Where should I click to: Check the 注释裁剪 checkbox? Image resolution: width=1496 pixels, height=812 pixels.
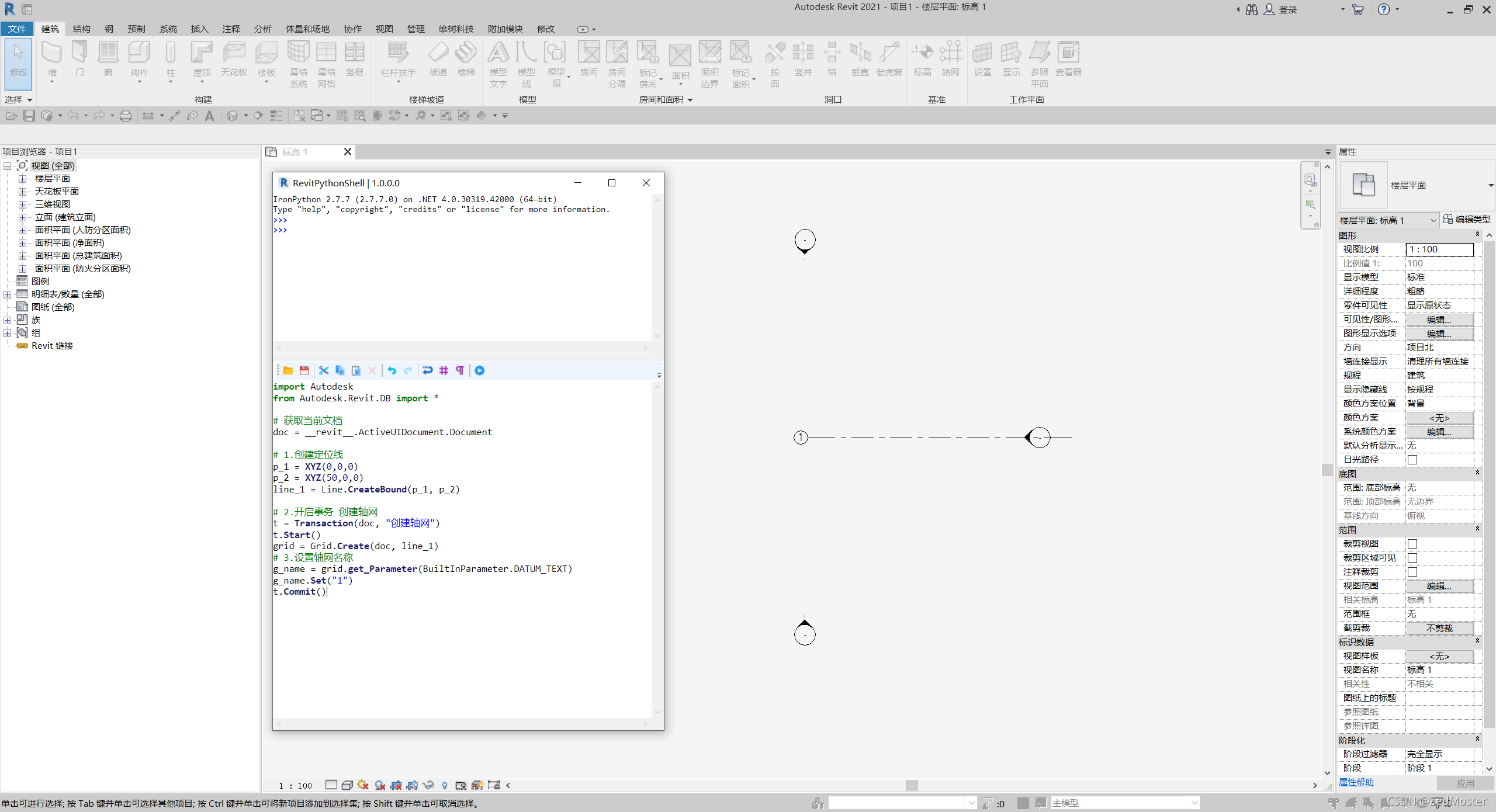coord(1412,572)
